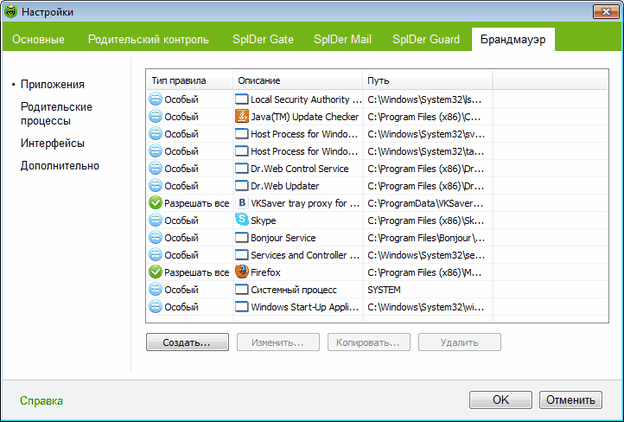Select the Skype description text
This screenshot has height=422, width=624.
[x=263, y=220]
